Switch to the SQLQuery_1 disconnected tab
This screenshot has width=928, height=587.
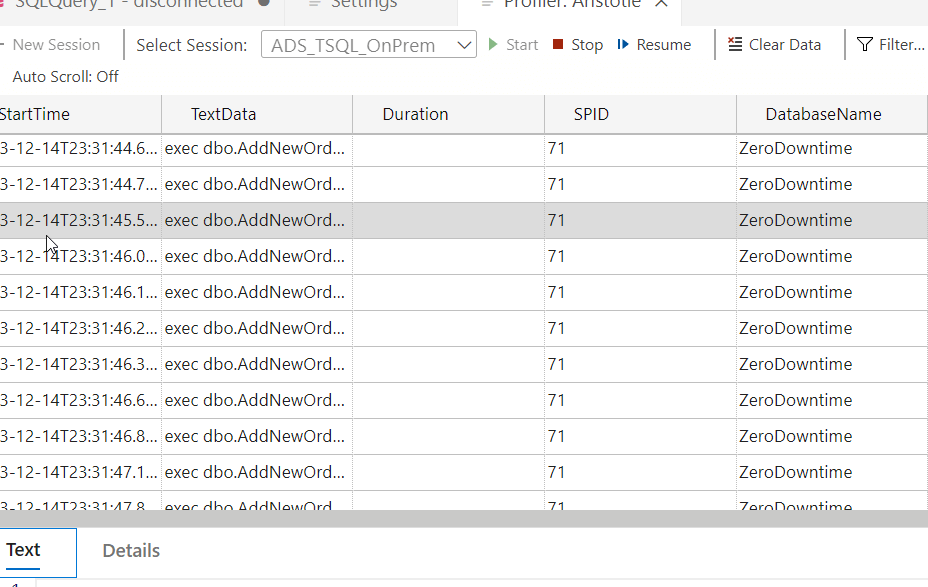coord(130,4)
